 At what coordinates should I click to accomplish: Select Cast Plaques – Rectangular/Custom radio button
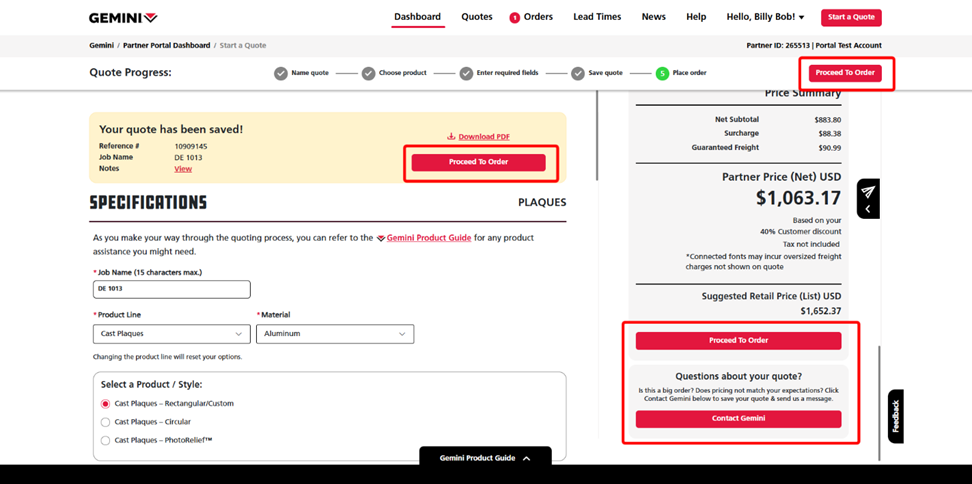(106, 404)
